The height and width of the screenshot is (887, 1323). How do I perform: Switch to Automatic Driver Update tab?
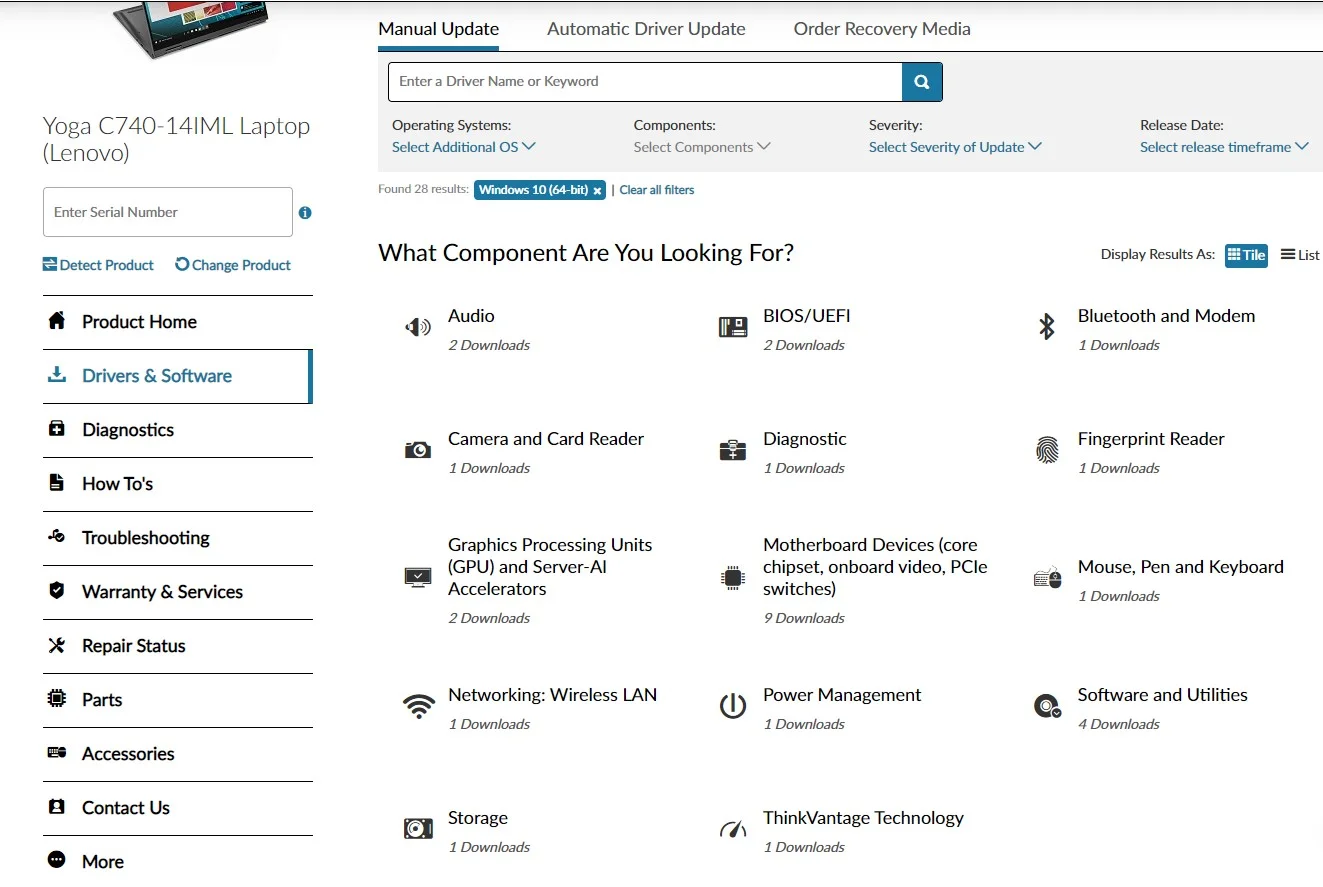[646, 29]
